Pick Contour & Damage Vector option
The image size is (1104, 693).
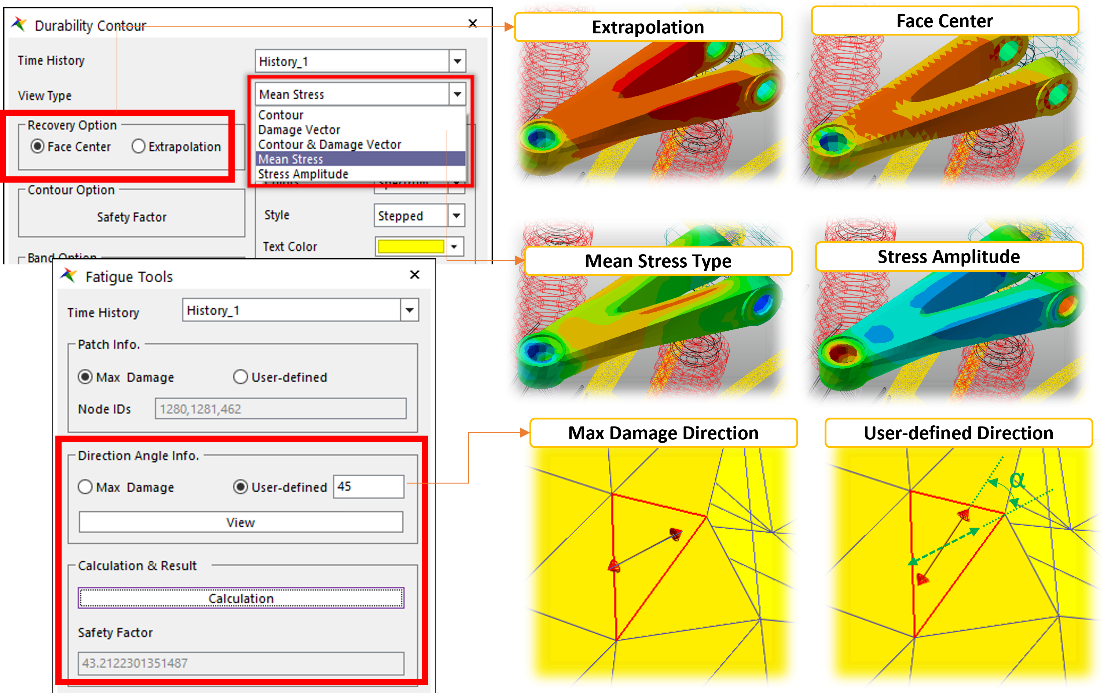pyautogui.click(x=329, y=145)
